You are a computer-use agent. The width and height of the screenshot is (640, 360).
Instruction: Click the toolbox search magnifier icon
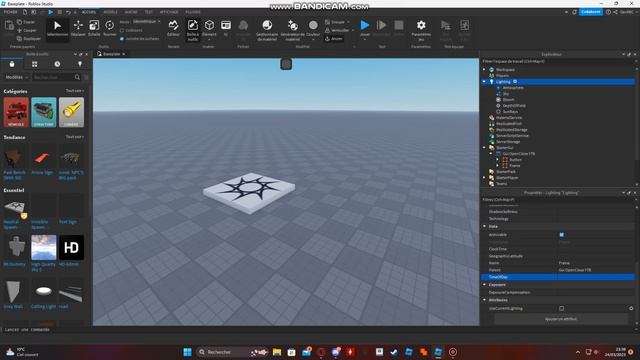[x=77, y=77]
